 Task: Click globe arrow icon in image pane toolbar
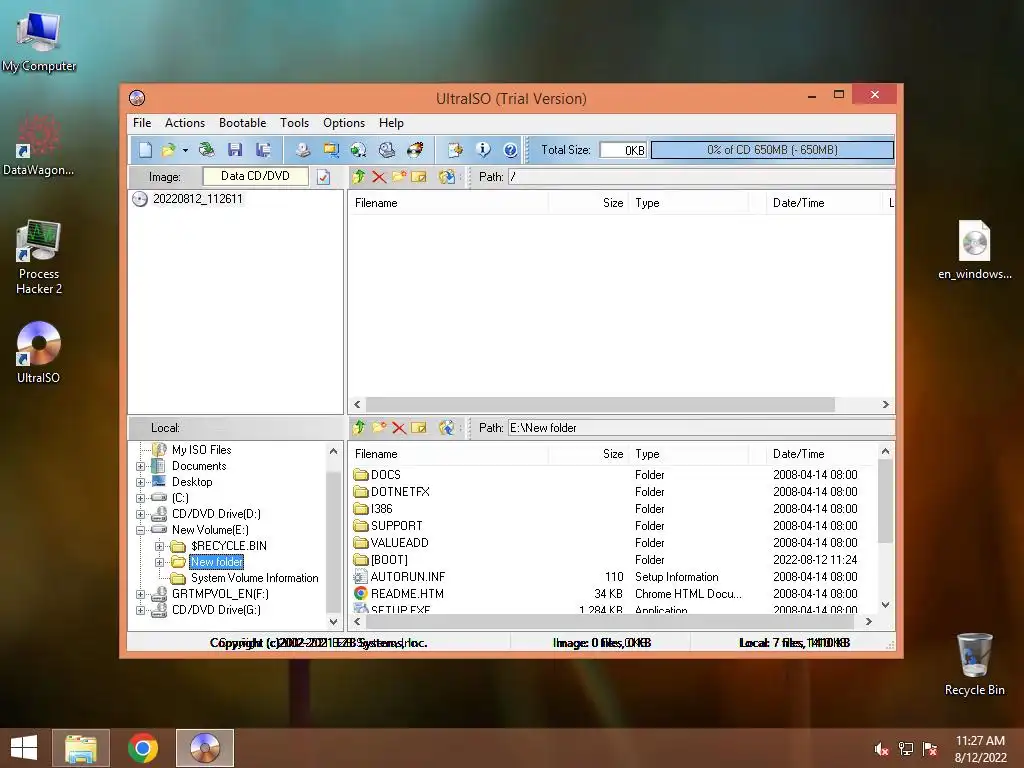coord(447,176)
